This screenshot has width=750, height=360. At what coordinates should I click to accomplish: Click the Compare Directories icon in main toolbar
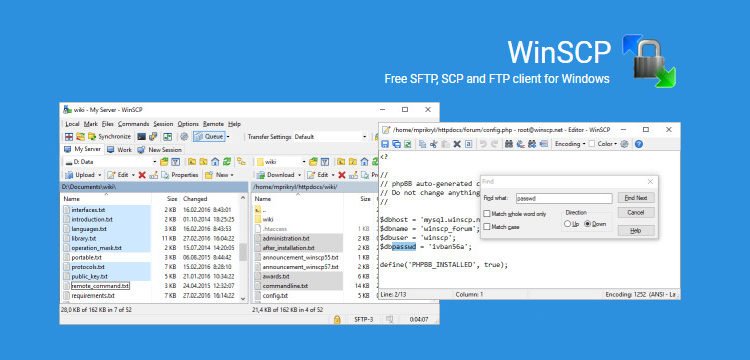point(69,137)
